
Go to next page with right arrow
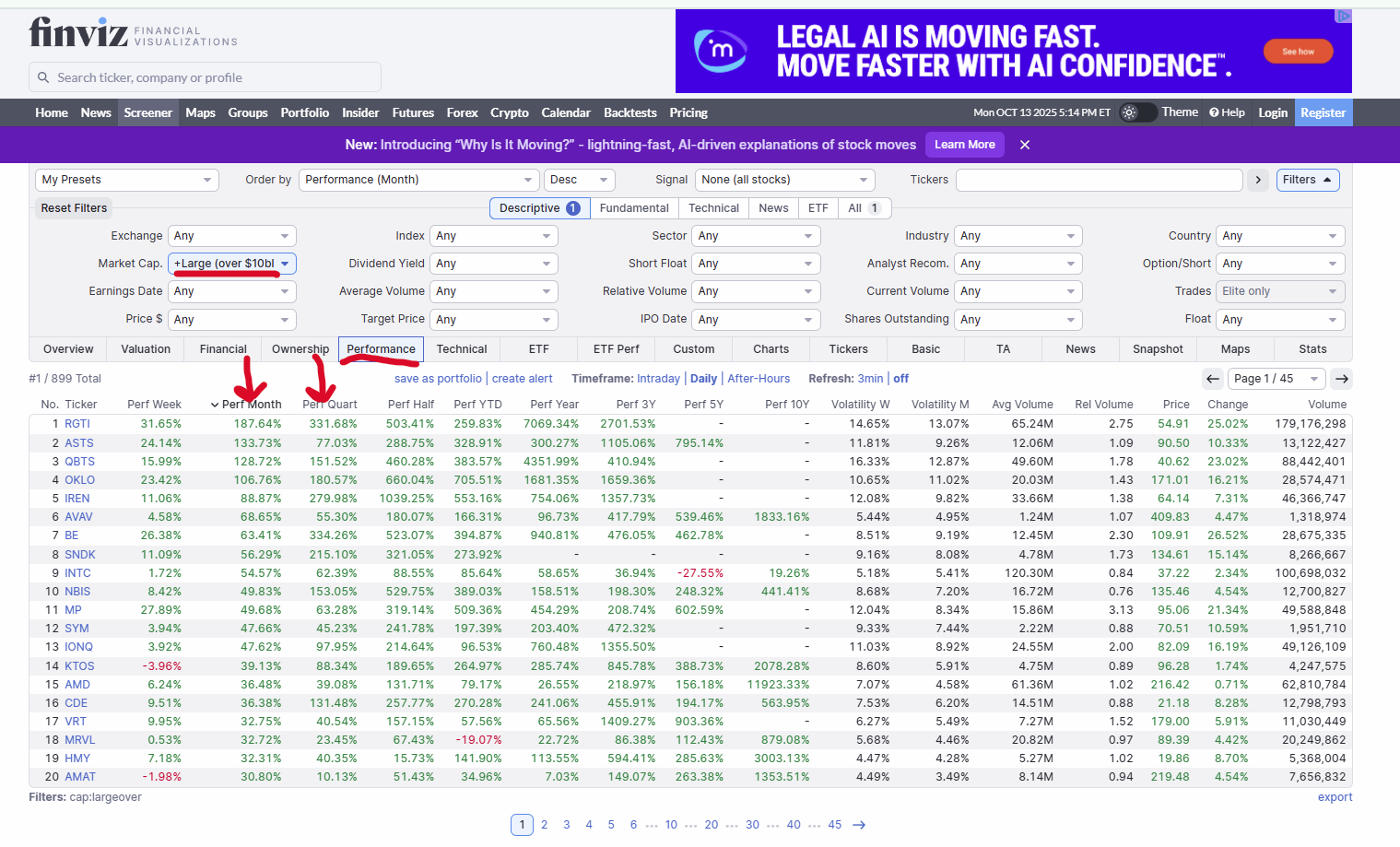coord(1342,379)
